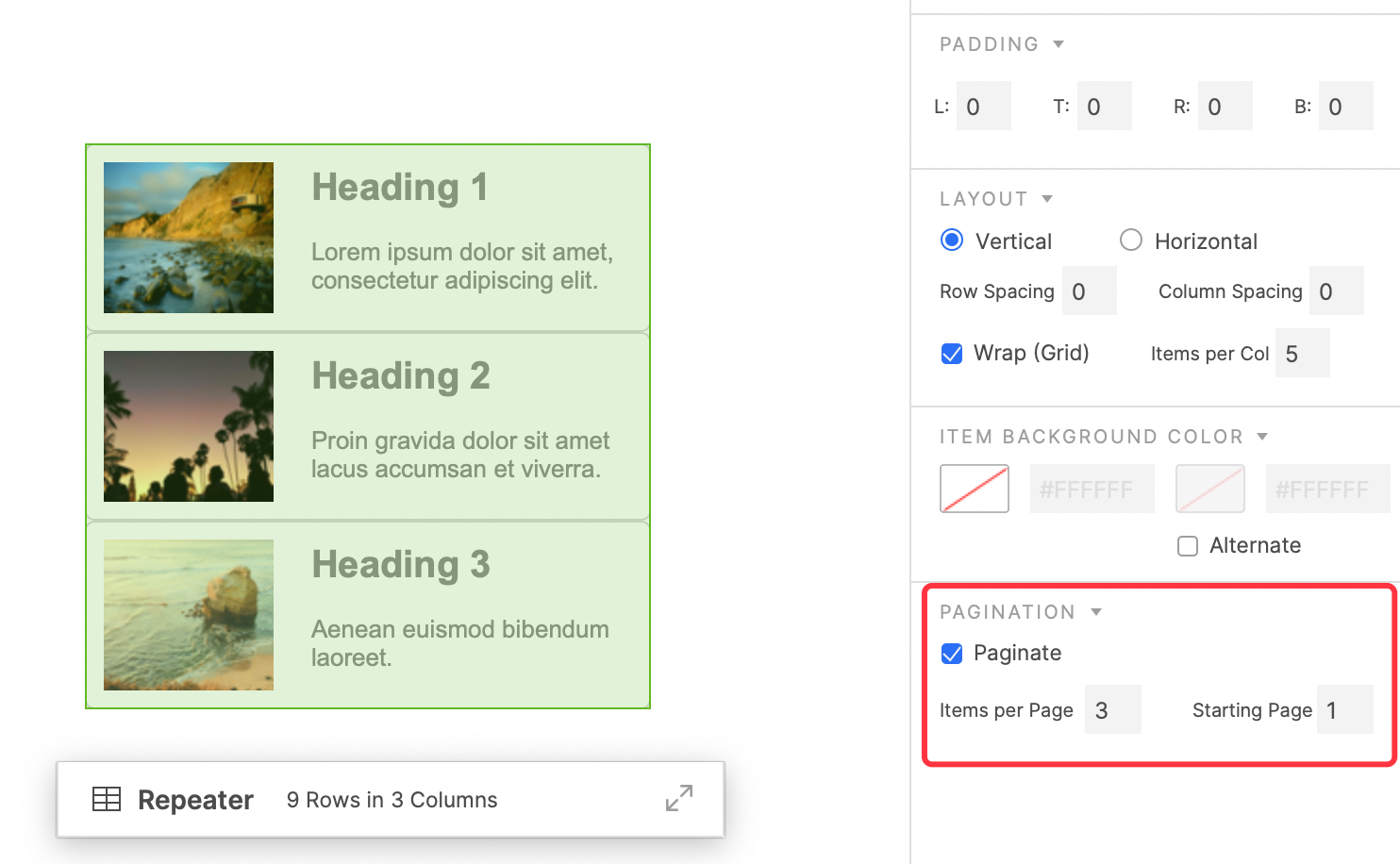Select the Horizontal layout radio button
1400x864 pixels.
pyautogui.click(x=1130, y=241)
